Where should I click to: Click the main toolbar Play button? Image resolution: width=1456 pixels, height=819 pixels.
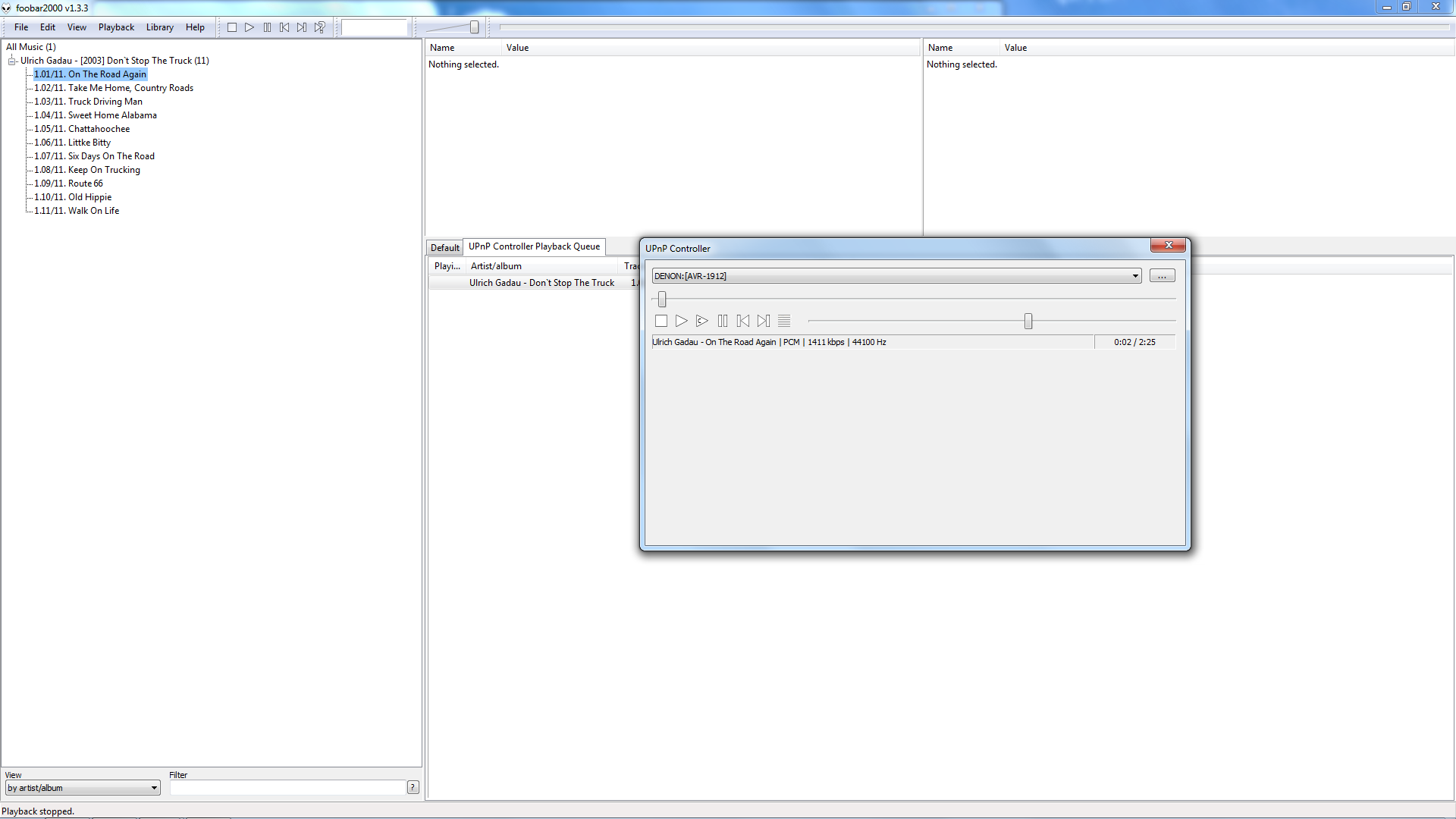(x=249, y=27)
